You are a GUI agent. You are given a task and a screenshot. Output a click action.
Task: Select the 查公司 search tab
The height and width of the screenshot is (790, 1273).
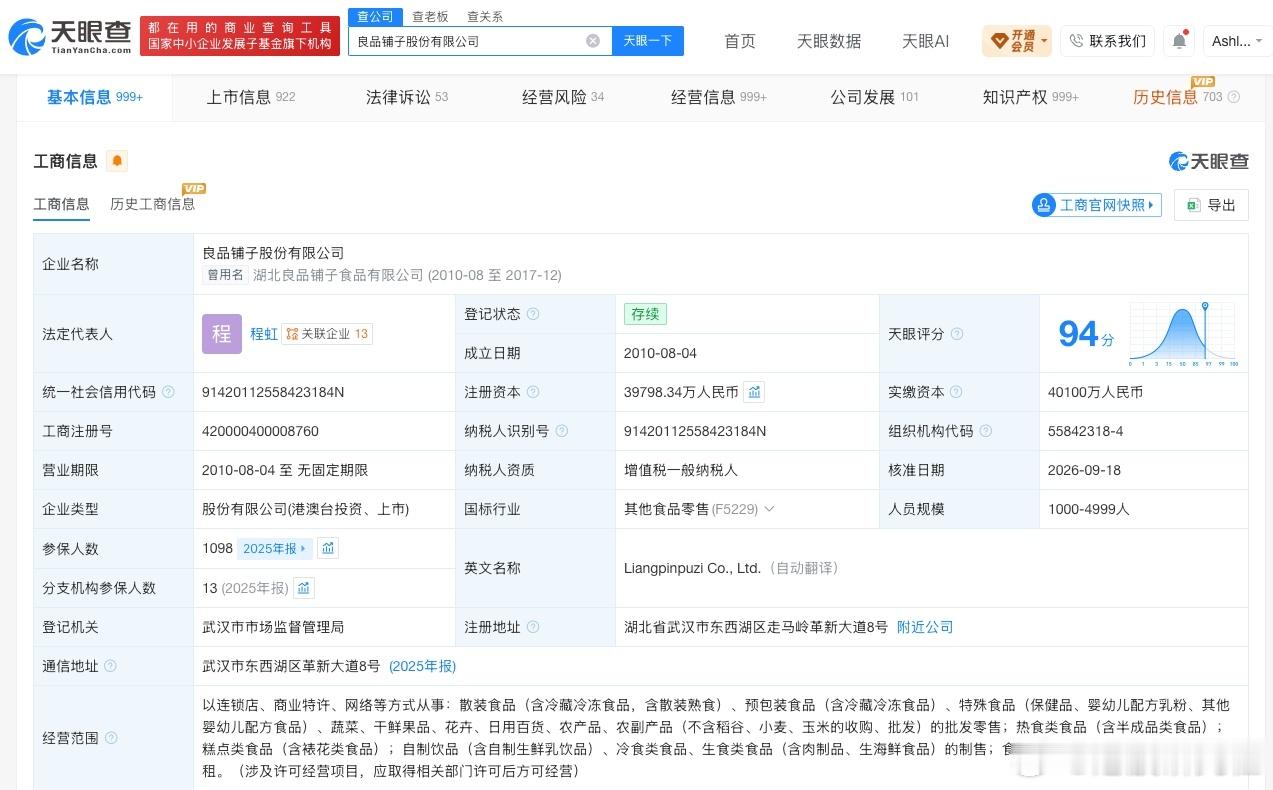pyautogui.click(x=376, y=17)
